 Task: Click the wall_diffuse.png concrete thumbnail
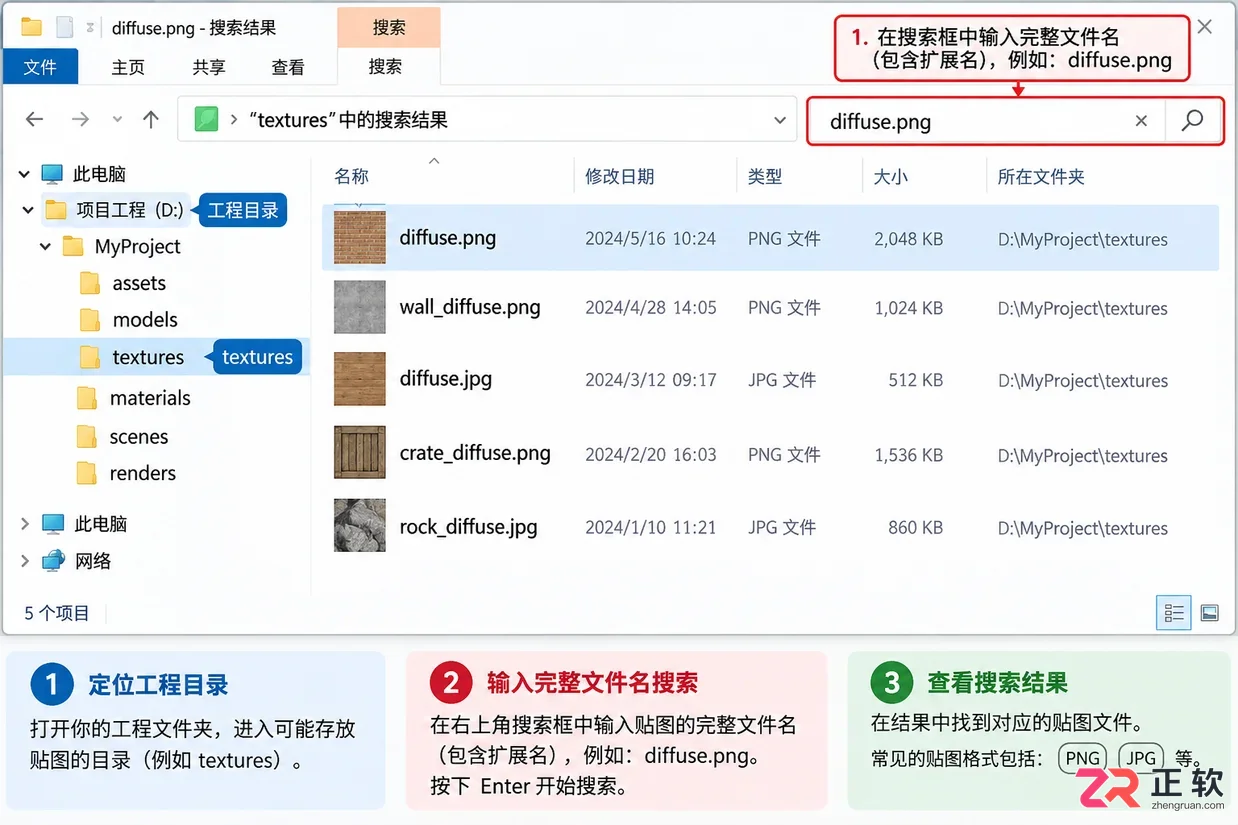(360, 307)
